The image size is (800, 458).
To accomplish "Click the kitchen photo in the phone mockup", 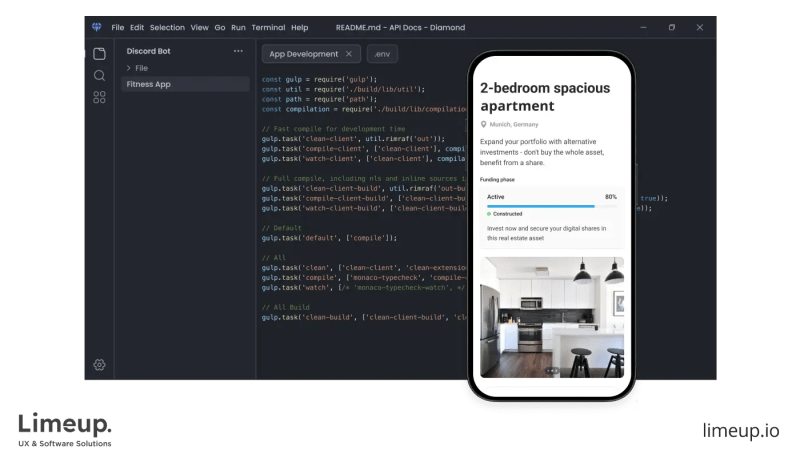I will (x=552, y=317).
